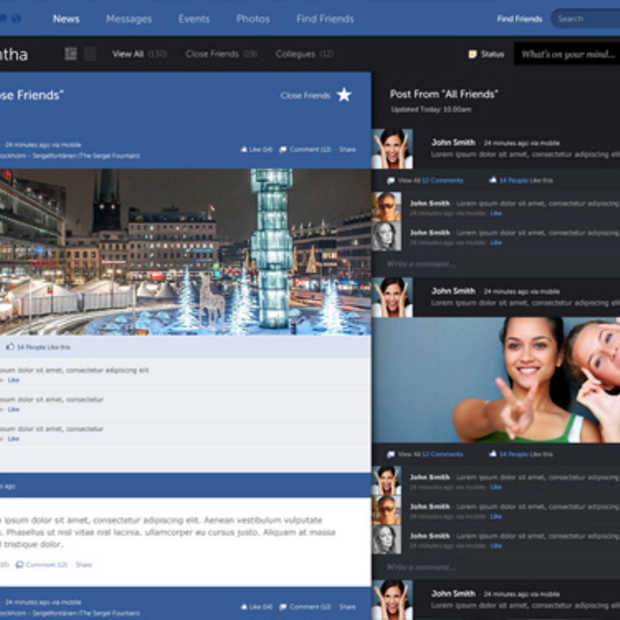Open the Photos tab

253,19
